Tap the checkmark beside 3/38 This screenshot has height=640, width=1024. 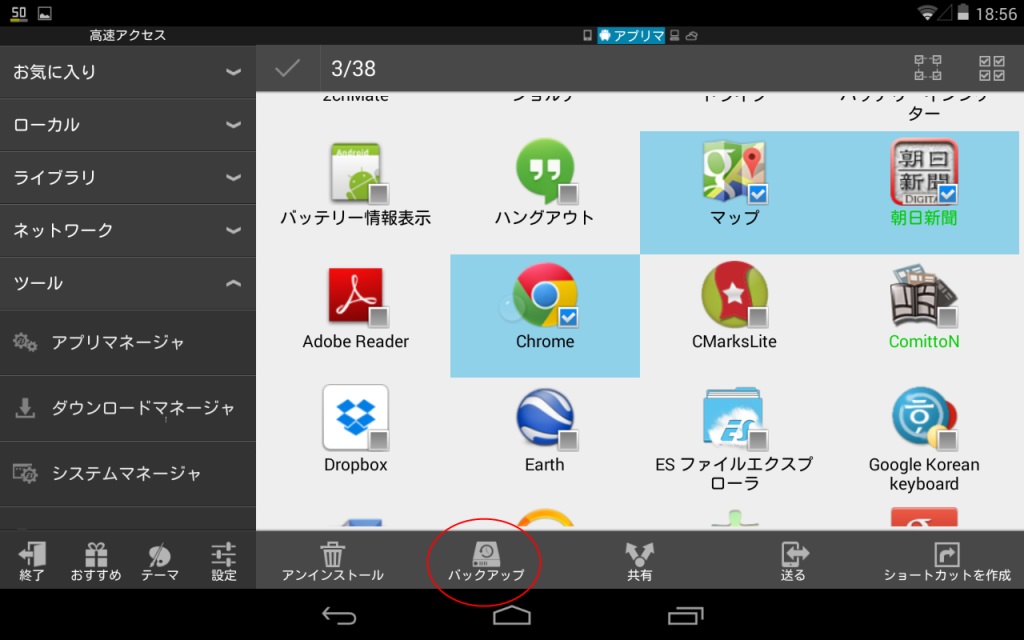287,68
